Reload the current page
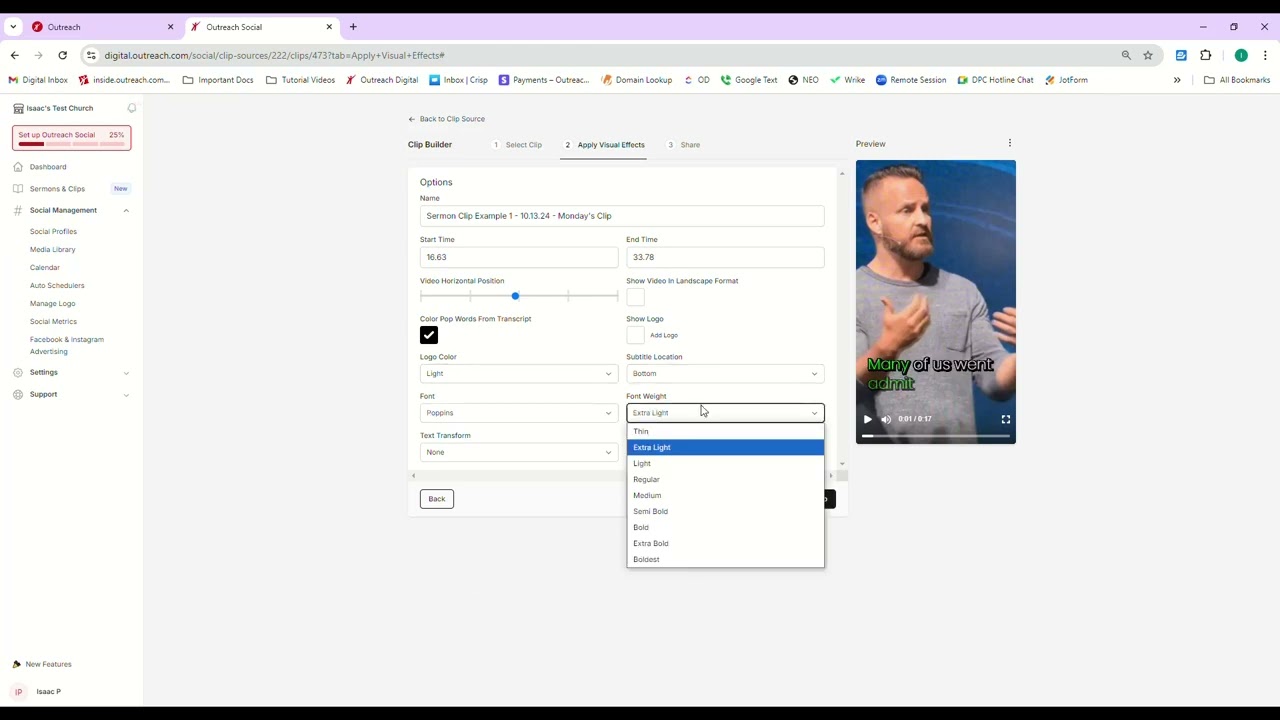The height and width of the screenshot is (720, 1280). click(62, 55)
